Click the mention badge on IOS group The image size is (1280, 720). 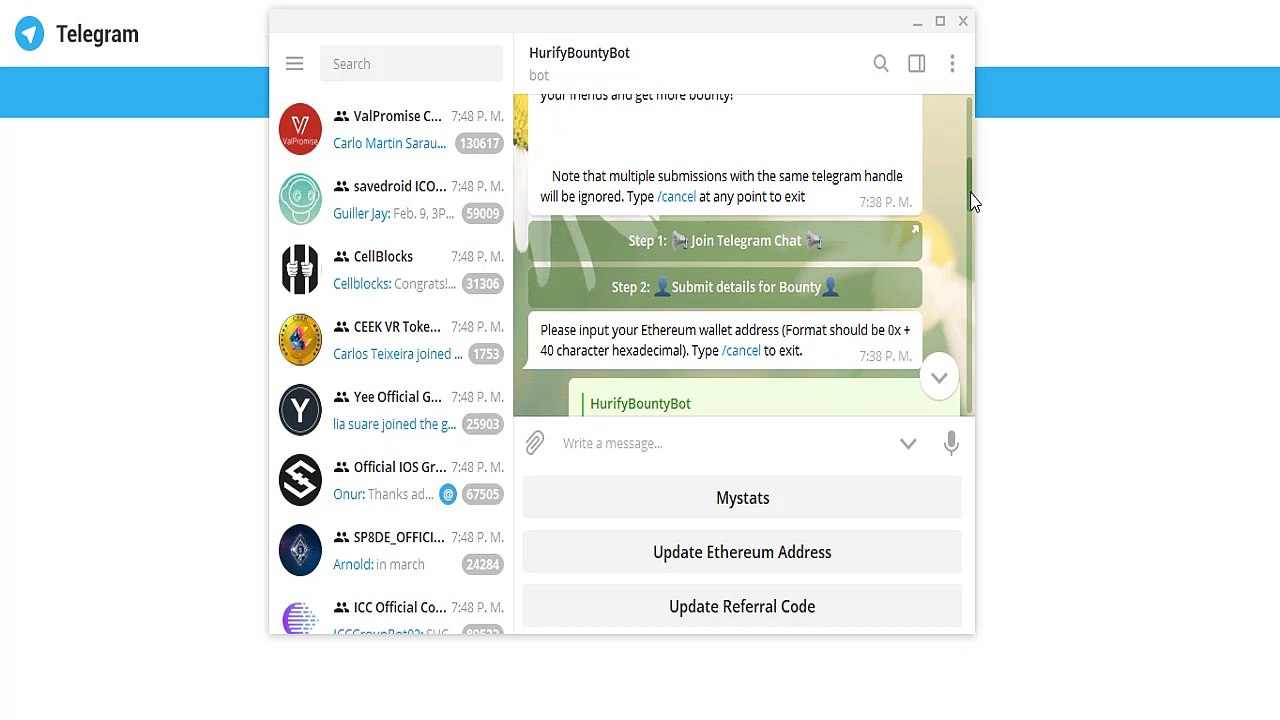point(448,494)
